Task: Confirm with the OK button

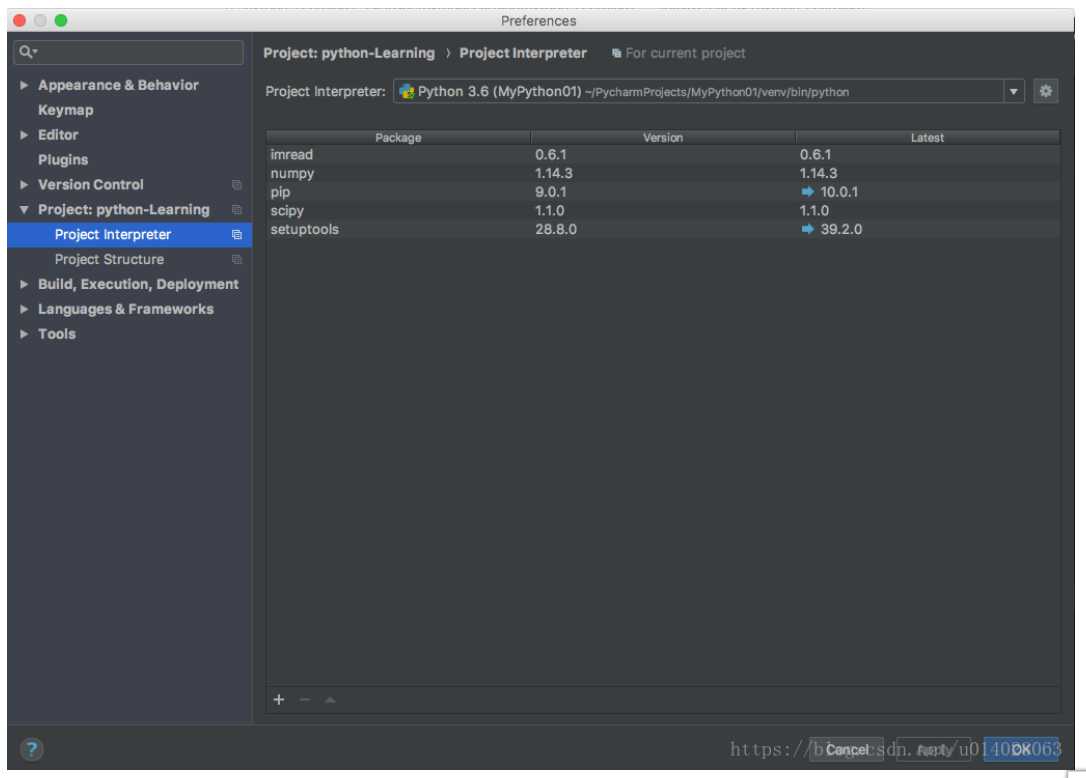Action: point(1021,750)
